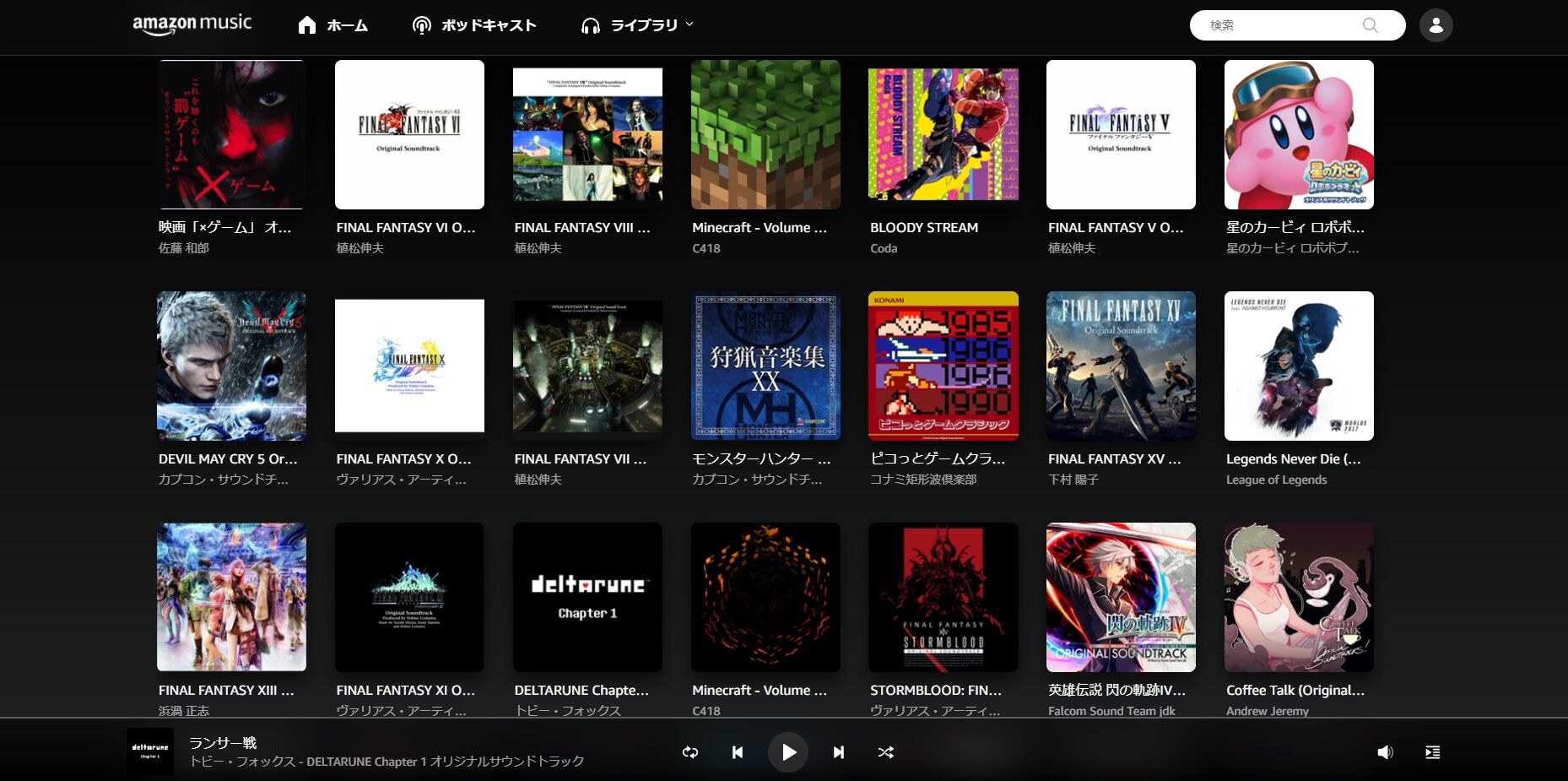1568x781 pixels.
Task: Click the now playing DELTARUNE thumbnail
Action: 150,751
